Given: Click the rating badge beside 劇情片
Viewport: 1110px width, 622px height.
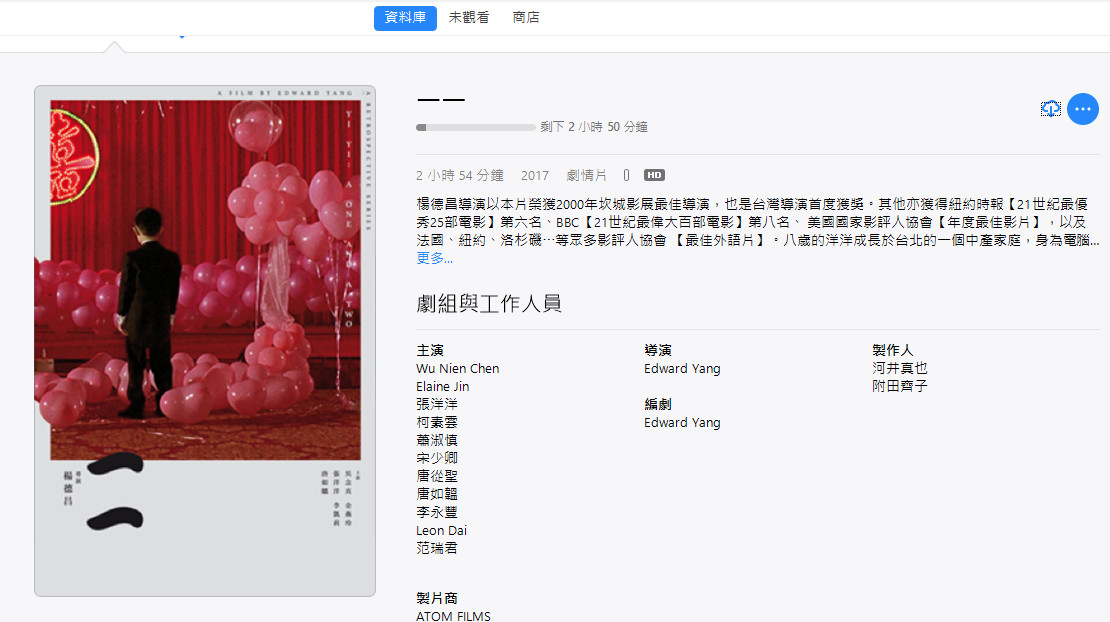Looking at the screenshot, I should pos(626,175).
